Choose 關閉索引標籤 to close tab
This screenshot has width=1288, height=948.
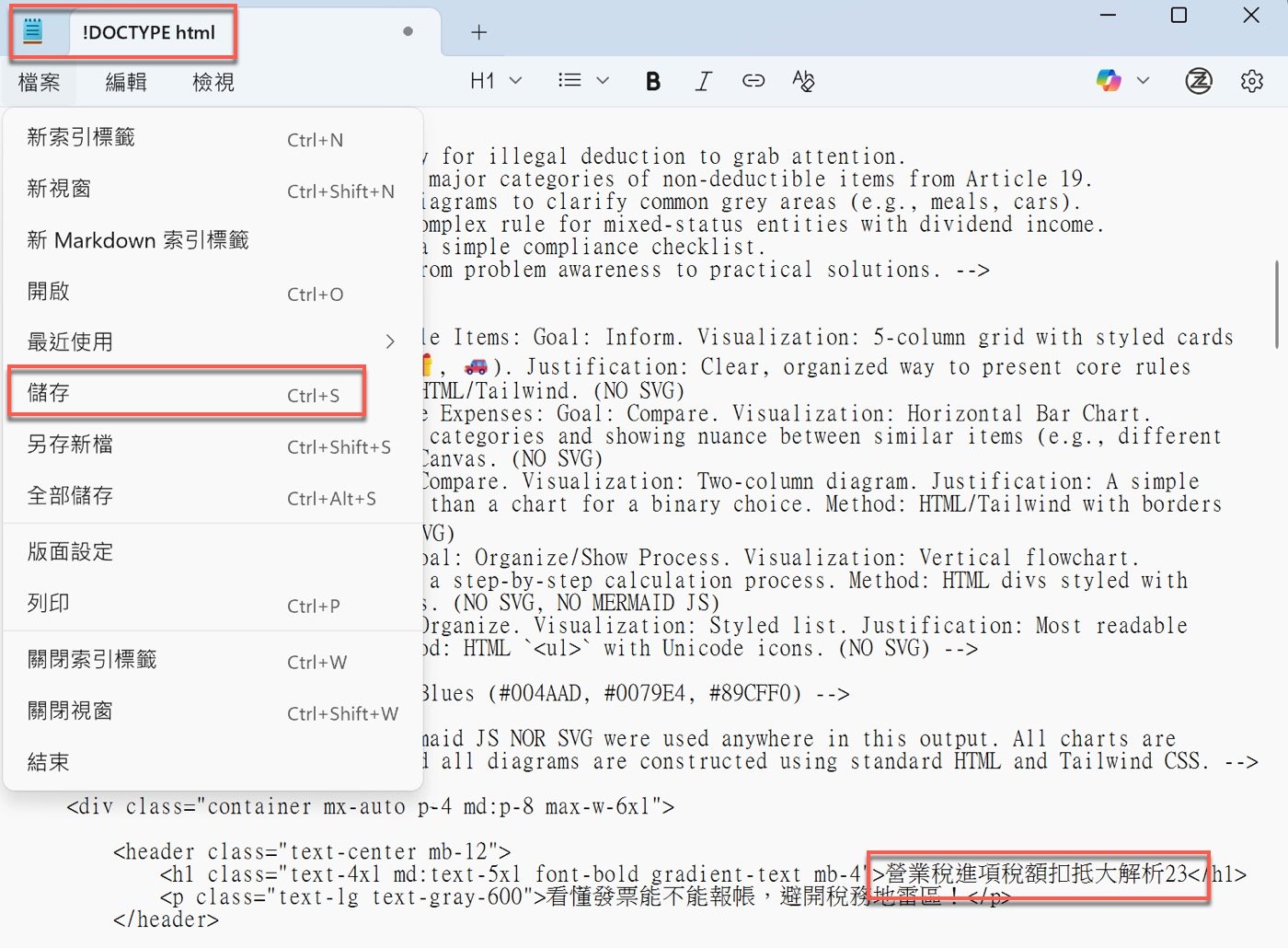click(x=213, y=660)
